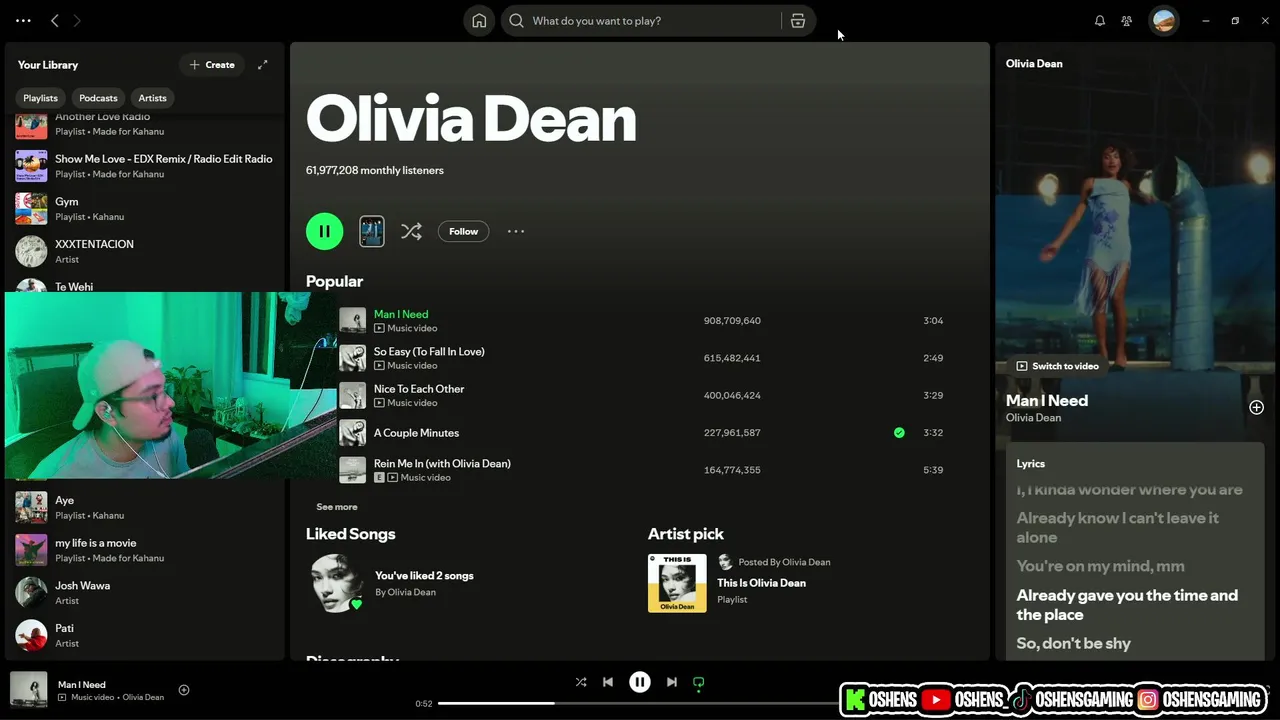Filter the library by Podcasts
The height and width of the screenshot is (720, 1280).
(x=98, y=98)
